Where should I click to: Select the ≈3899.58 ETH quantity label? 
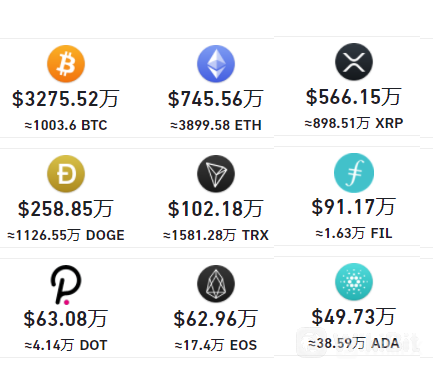click(x=216, y=125)
